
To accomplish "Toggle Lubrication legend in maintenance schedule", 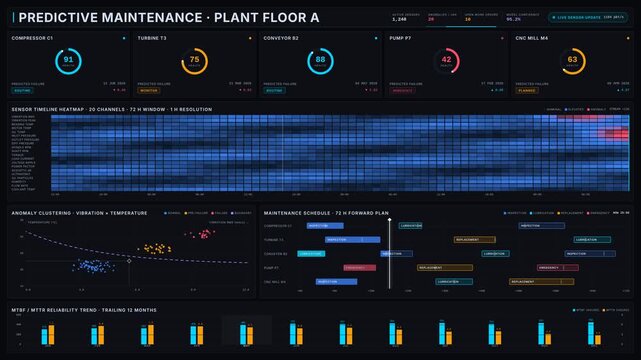I will tap(542, 213).
